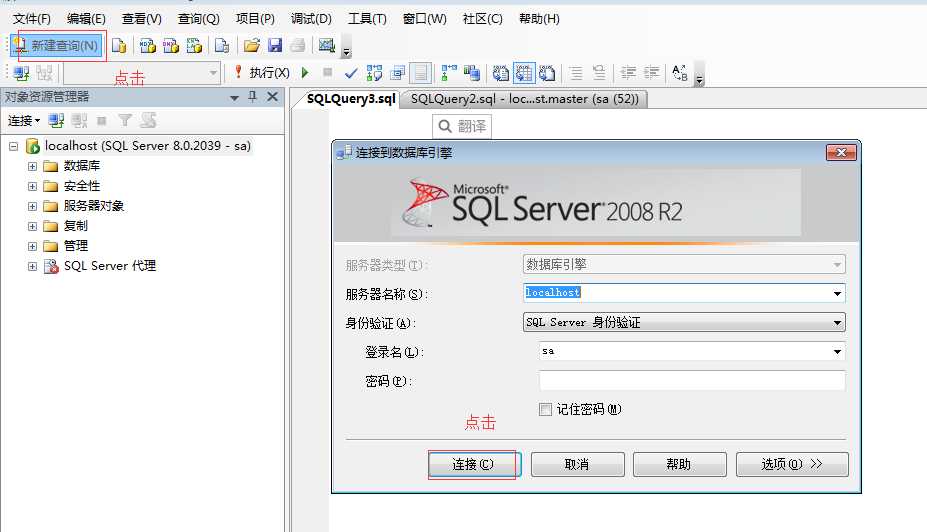Open the 社区(C) menu
This screenshot has height=532, width=927.
tap(482, 19)
